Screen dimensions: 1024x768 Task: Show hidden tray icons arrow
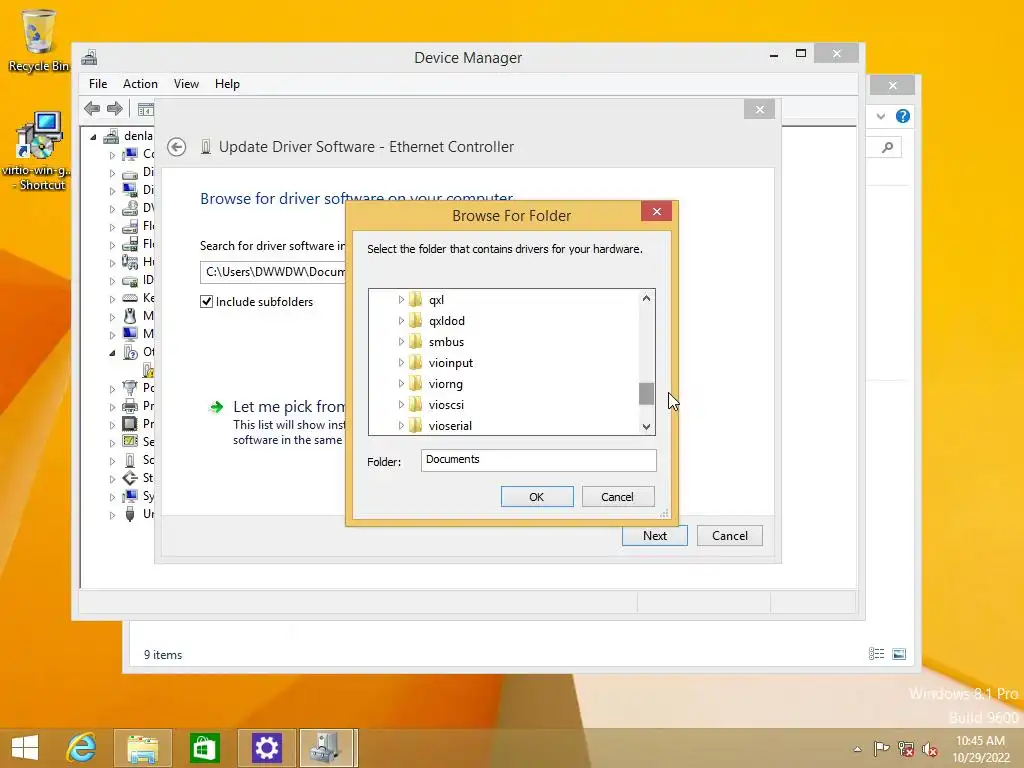point(857,749)
